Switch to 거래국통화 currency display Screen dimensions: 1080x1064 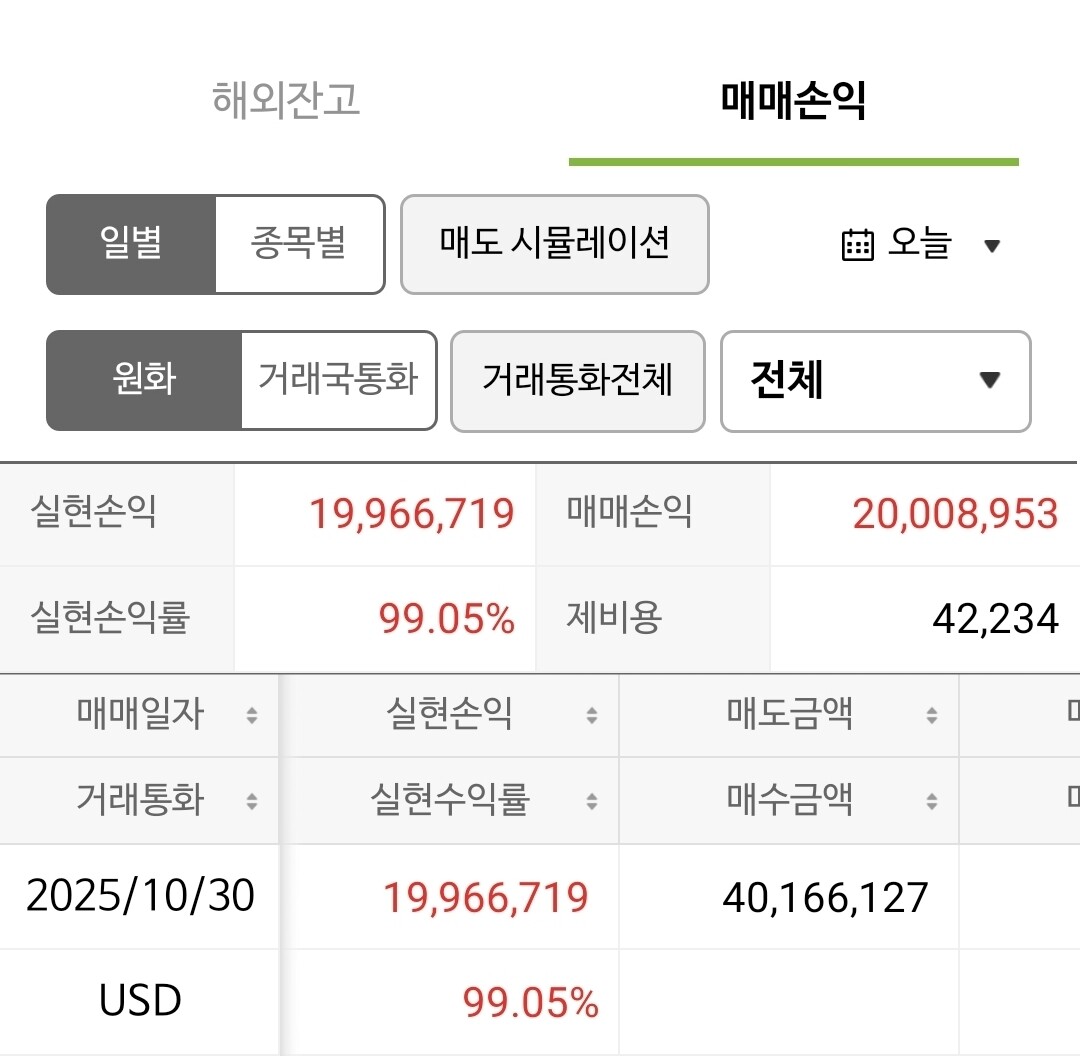point(338,381)
